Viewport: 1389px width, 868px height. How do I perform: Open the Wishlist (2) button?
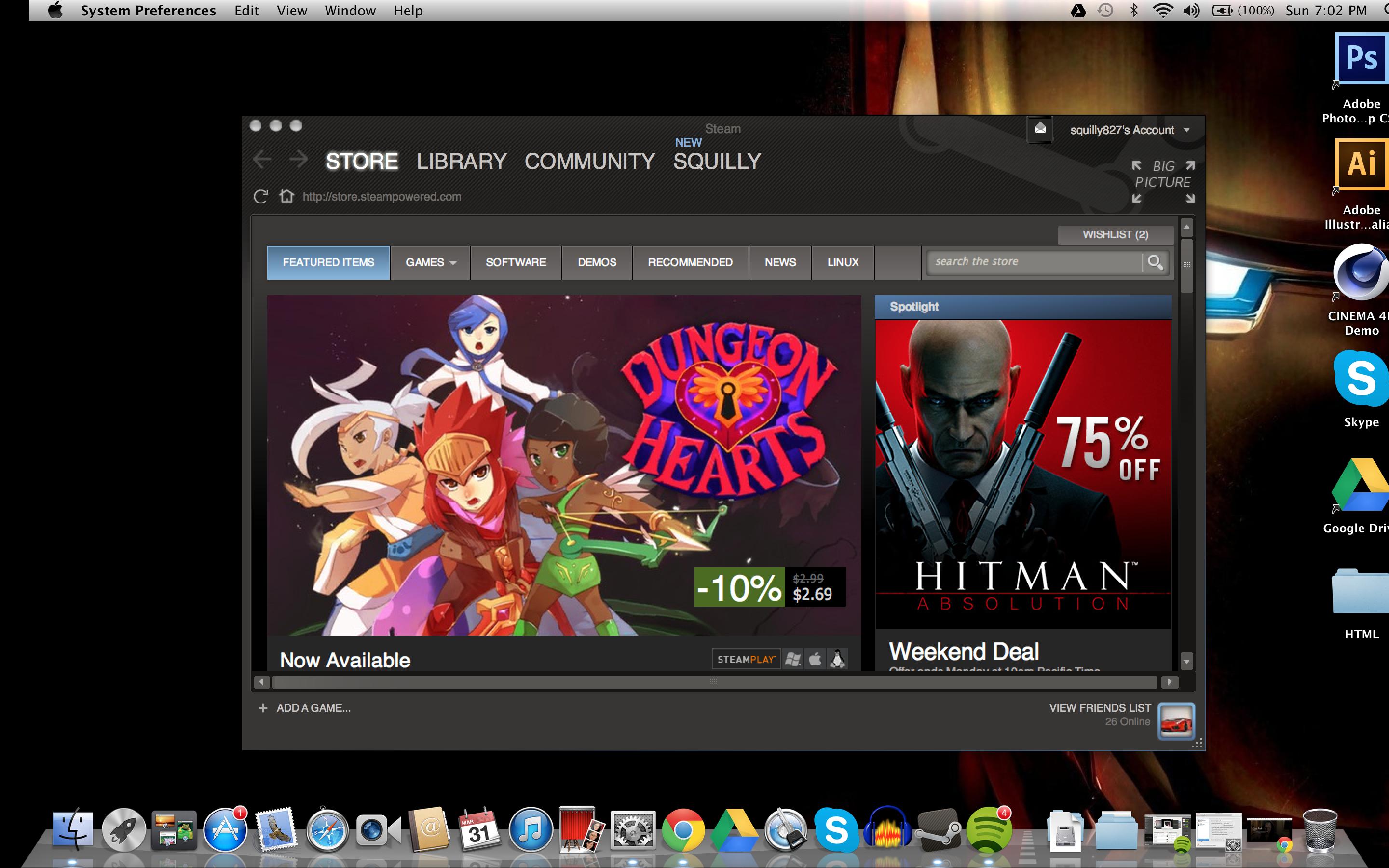pyautogui.click(x=1115, y=235)
